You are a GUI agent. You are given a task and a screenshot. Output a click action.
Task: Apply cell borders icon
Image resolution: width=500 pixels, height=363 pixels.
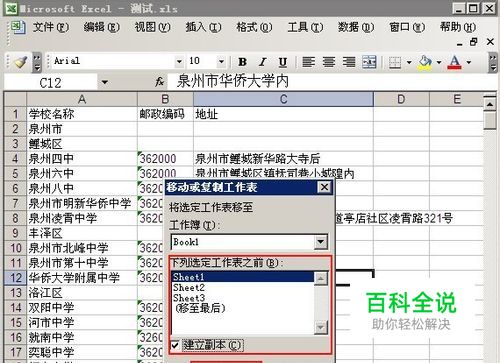click(395, 62)
